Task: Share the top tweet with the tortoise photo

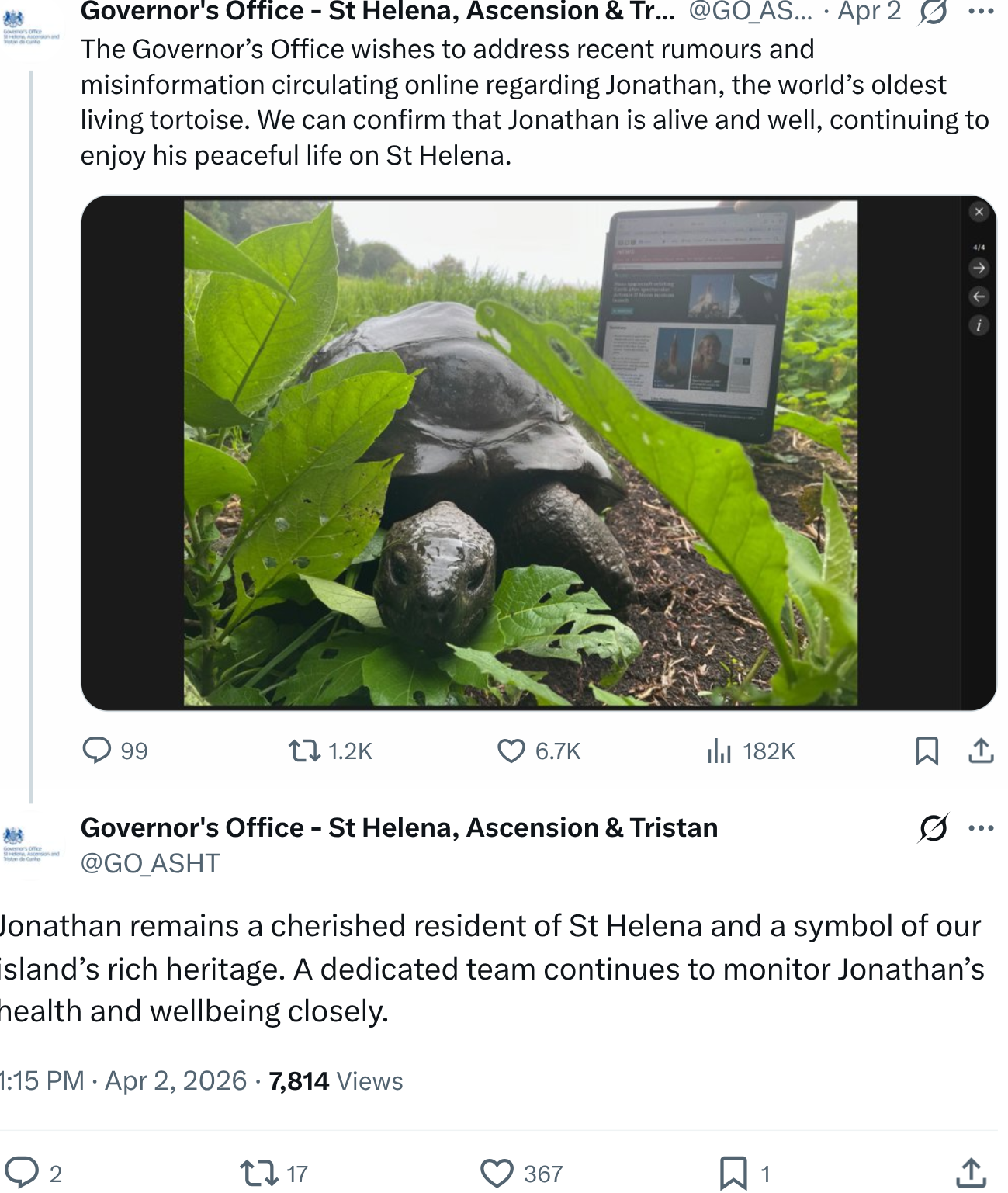Action: click(x=981, y=751)
